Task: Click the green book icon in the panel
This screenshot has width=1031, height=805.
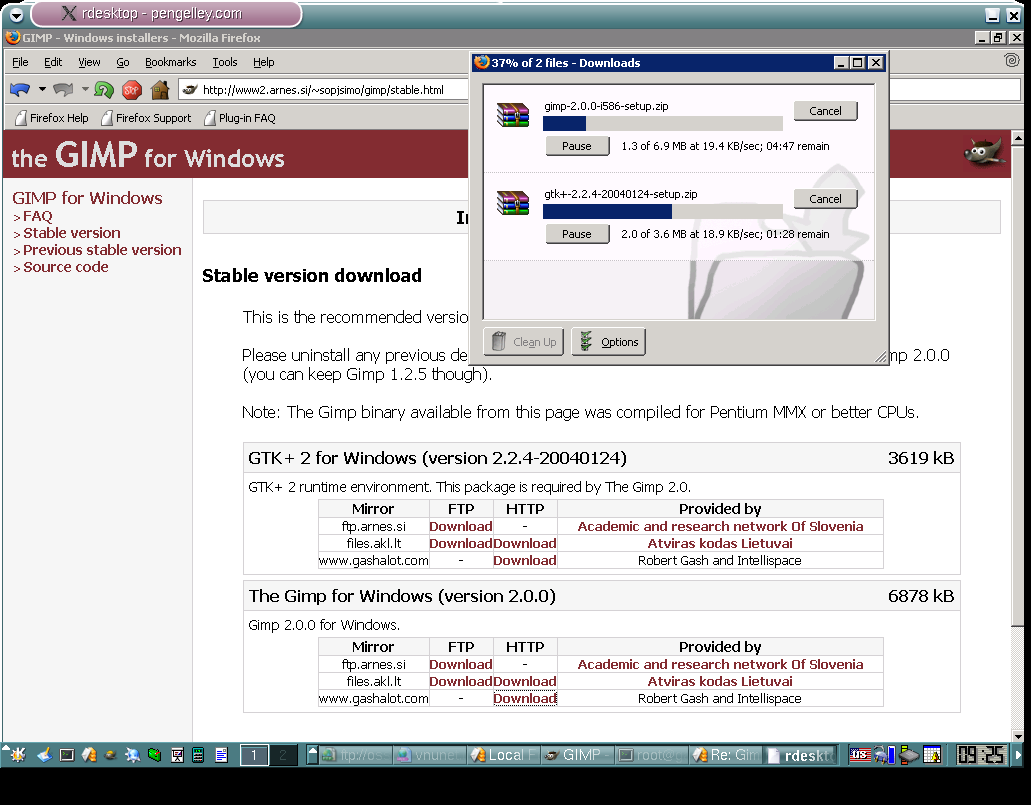Action: pyautogui.click(x=155, y=755)
